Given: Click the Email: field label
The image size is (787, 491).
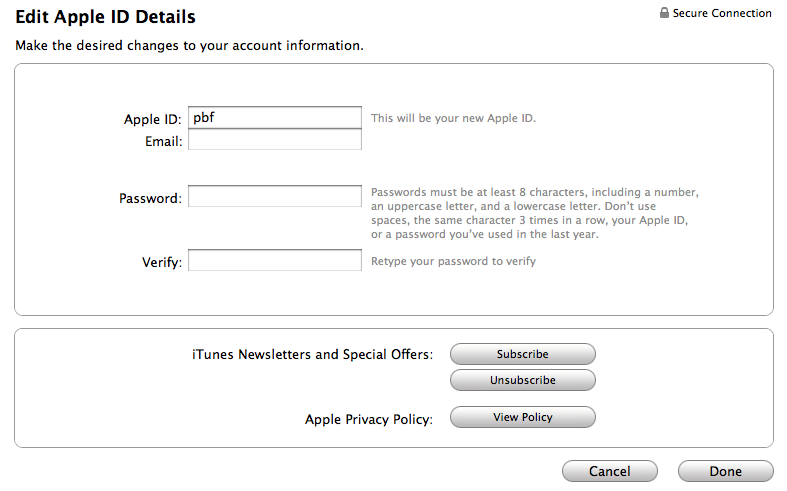Looking at the screenshot, I should pyautogui.click(x=164, y=142).
